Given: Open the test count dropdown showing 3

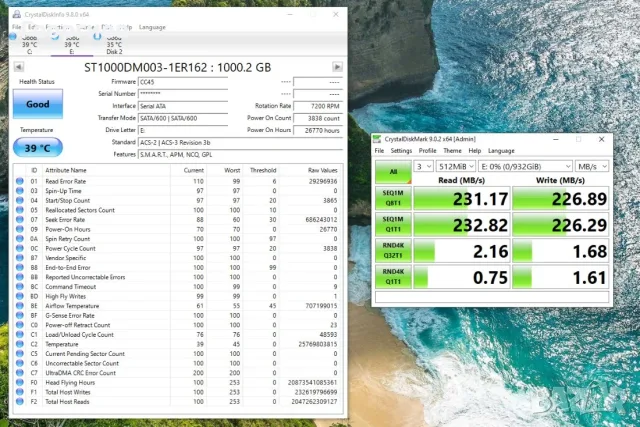Looking at the screenshot, I should click(423, 166).
